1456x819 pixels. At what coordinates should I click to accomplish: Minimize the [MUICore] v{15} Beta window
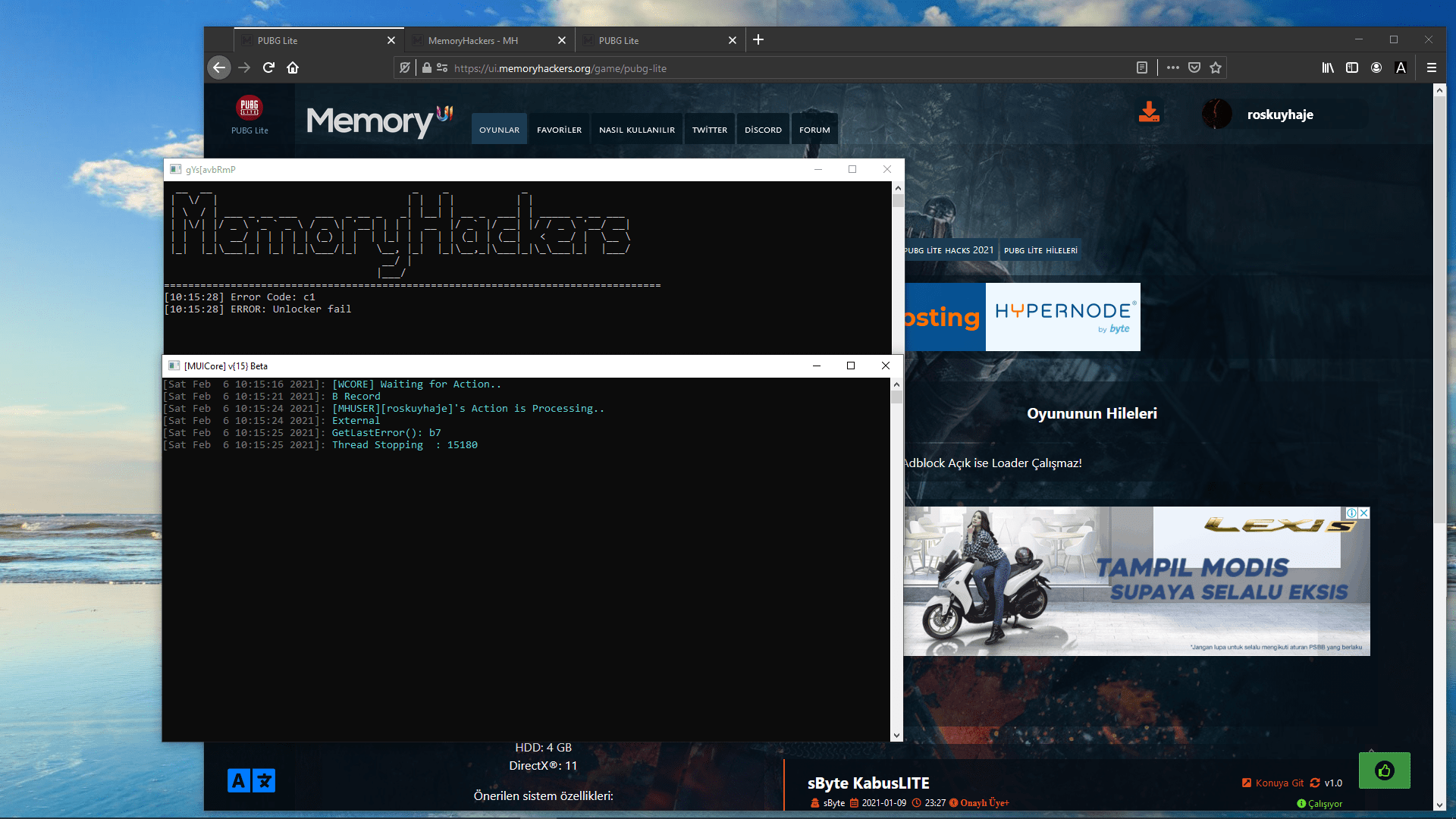[x=817, y=366]
